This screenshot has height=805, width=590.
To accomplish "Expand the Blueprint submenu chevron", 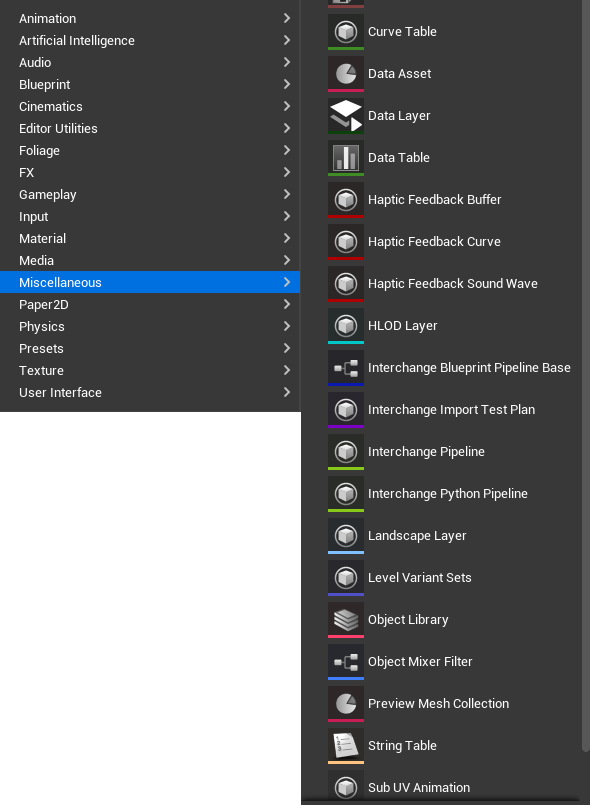I will (x=287, y=84).
